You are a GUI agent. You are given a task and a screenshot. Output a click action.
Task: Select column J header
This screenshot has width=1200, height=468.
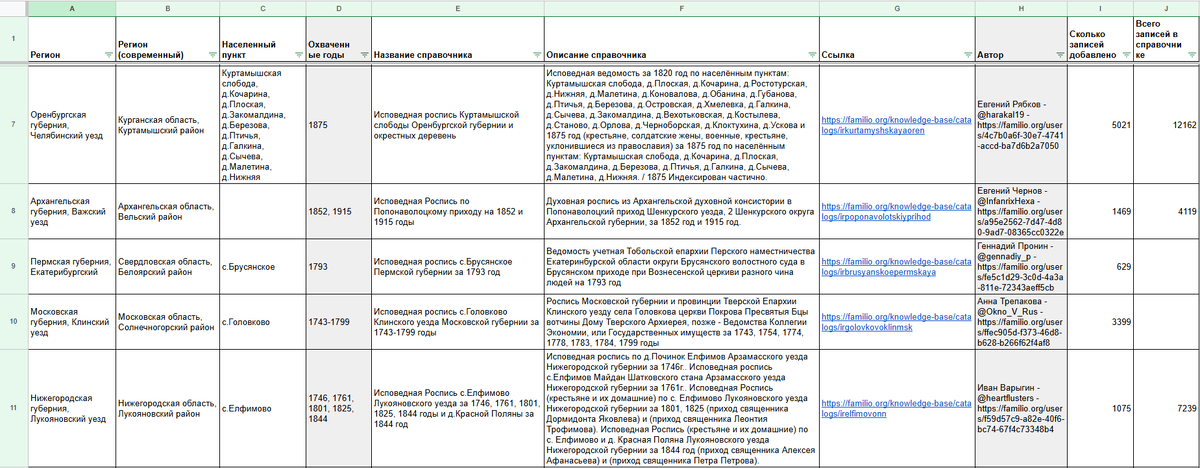[x=1166, y=7]
